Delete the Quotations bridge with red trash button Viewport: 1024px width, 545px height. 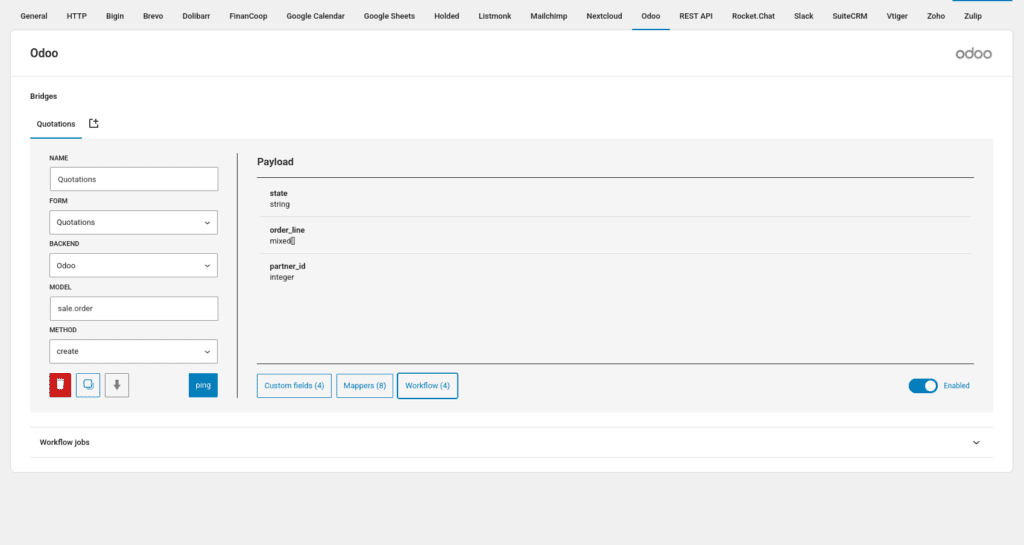[x=60, y=385]
